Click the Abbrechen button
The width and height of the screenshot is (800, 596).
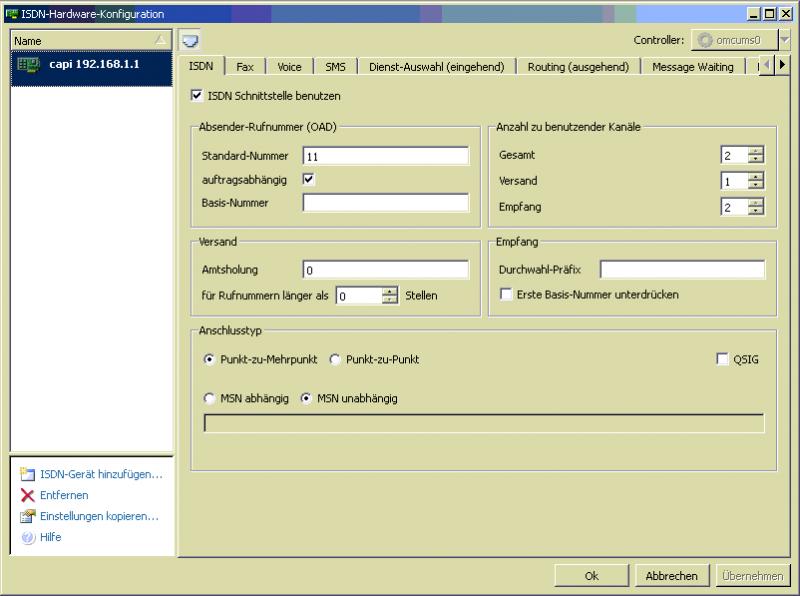click(671, 576)
